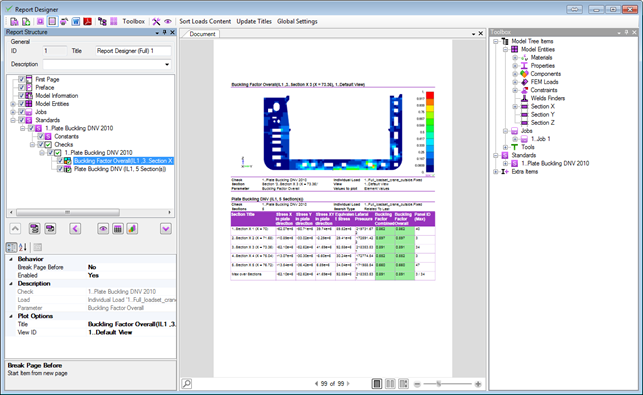Select Components in the Toolbox tree

(x=545, y=74)
